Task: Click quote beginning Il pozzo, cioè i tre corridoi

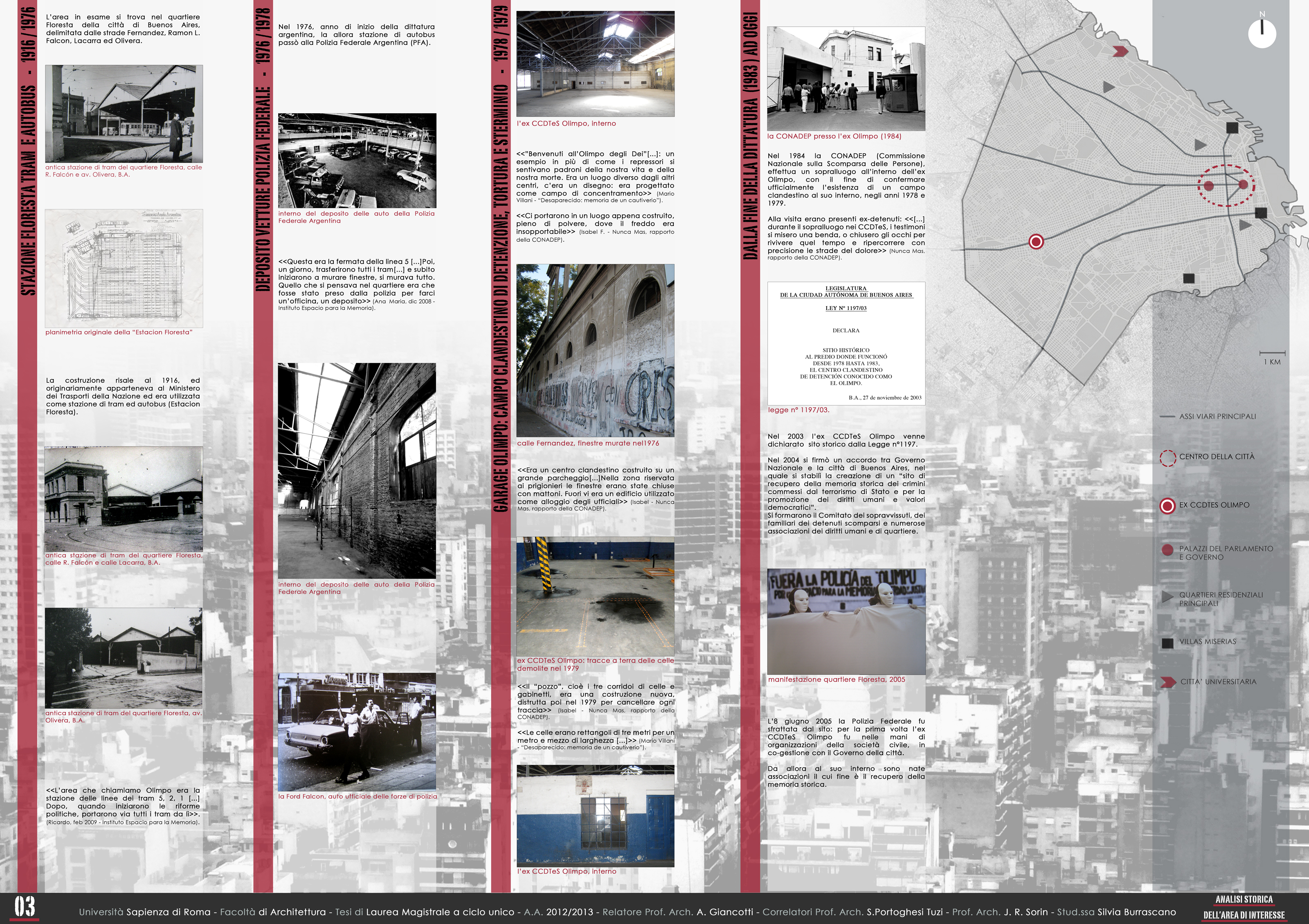Action: pos(596,701)
